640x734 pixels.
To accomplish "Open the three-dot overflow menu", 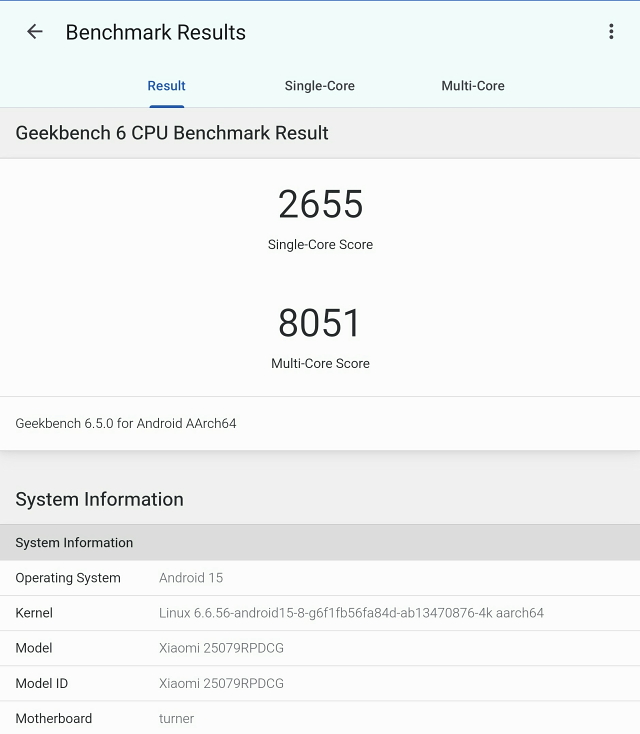I will click(x=611, y=32).
